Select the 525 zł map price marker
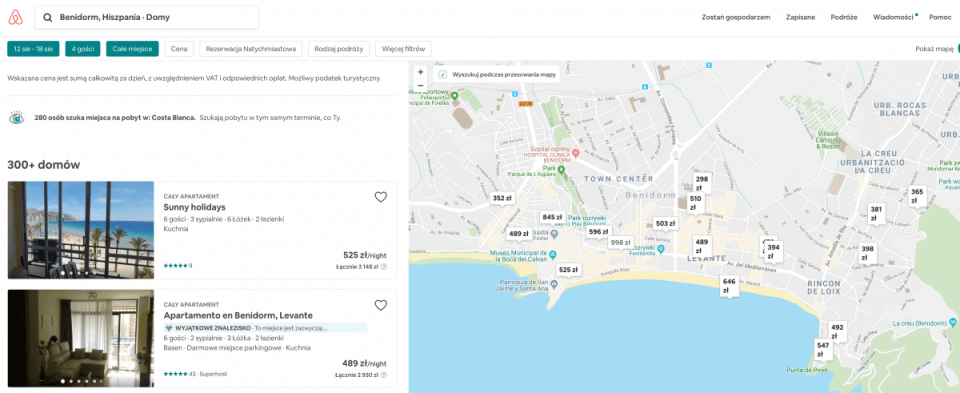 tap(569, 271)
